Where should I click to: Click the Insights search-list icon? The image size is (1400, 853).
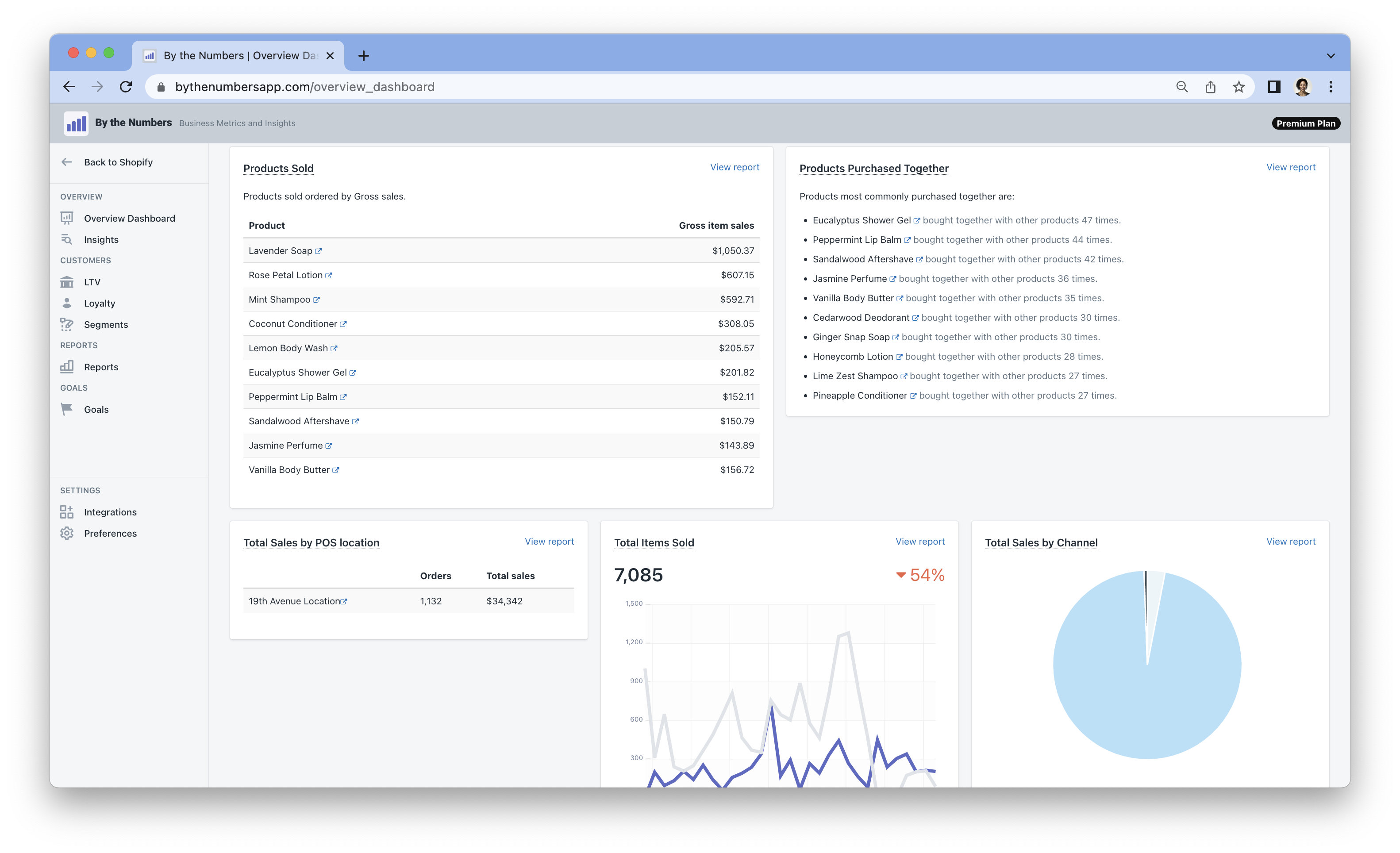coord(67,239)
